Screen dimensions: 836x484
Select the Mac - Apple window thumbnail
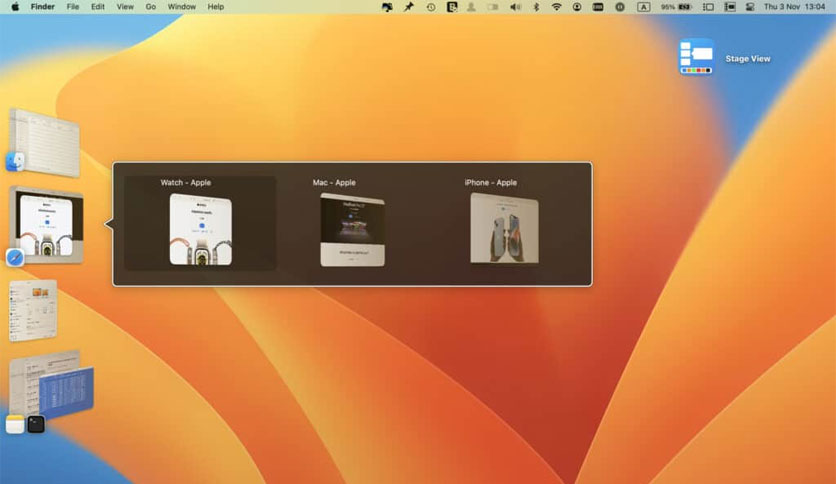(x=352, y=229)
